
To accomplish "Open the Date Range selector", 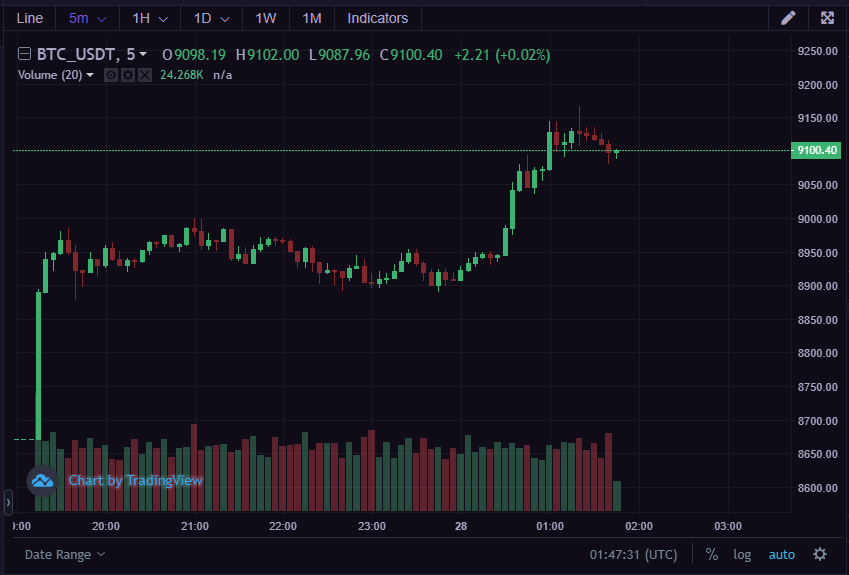I will pyautogui.click(x=64, y=554).
